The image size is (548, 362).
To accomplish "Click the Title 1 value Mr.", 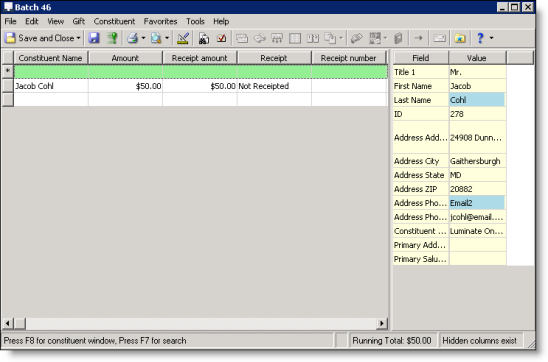I will pos(477,72).
